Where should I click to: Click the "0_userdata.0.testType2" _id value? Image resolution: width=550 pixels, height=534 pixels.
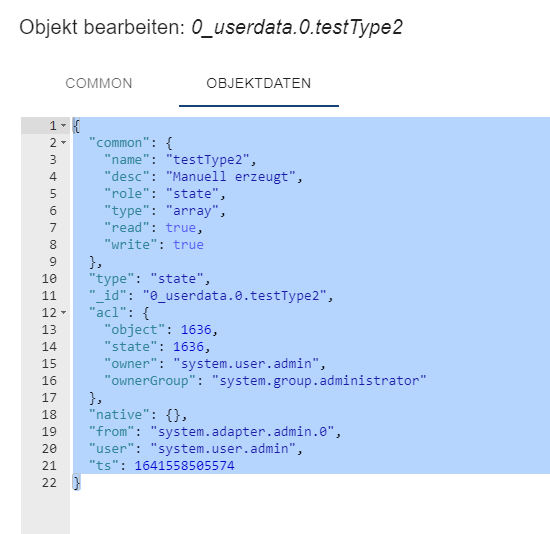[234, 295]
